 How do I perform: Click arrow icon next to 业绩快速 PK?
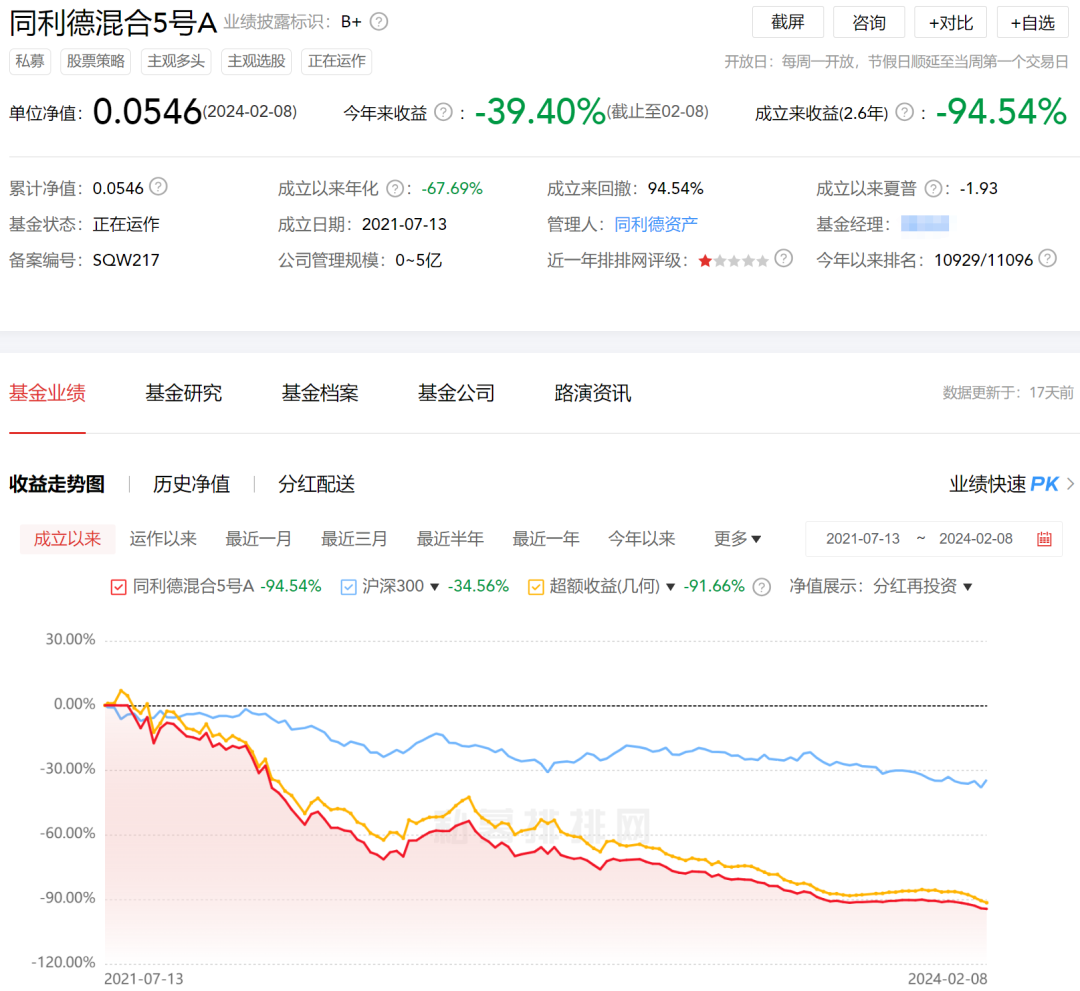coord(1070,484)
